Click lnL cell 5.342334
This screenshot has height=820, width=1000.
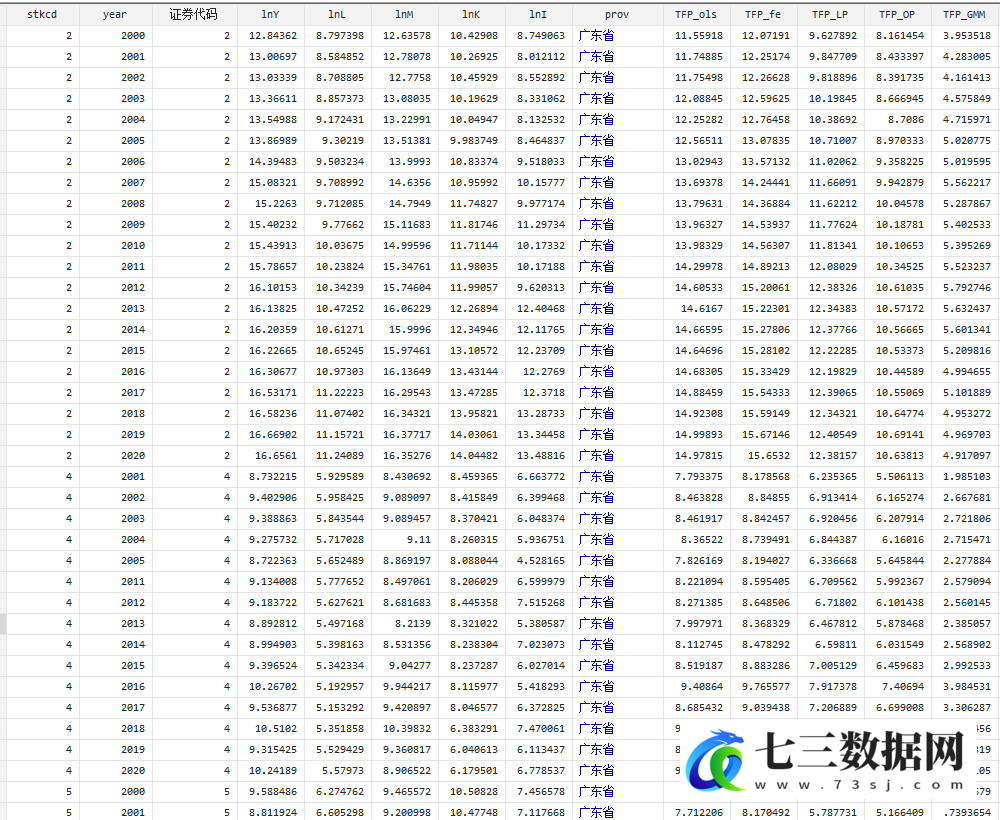pos(337,666)
